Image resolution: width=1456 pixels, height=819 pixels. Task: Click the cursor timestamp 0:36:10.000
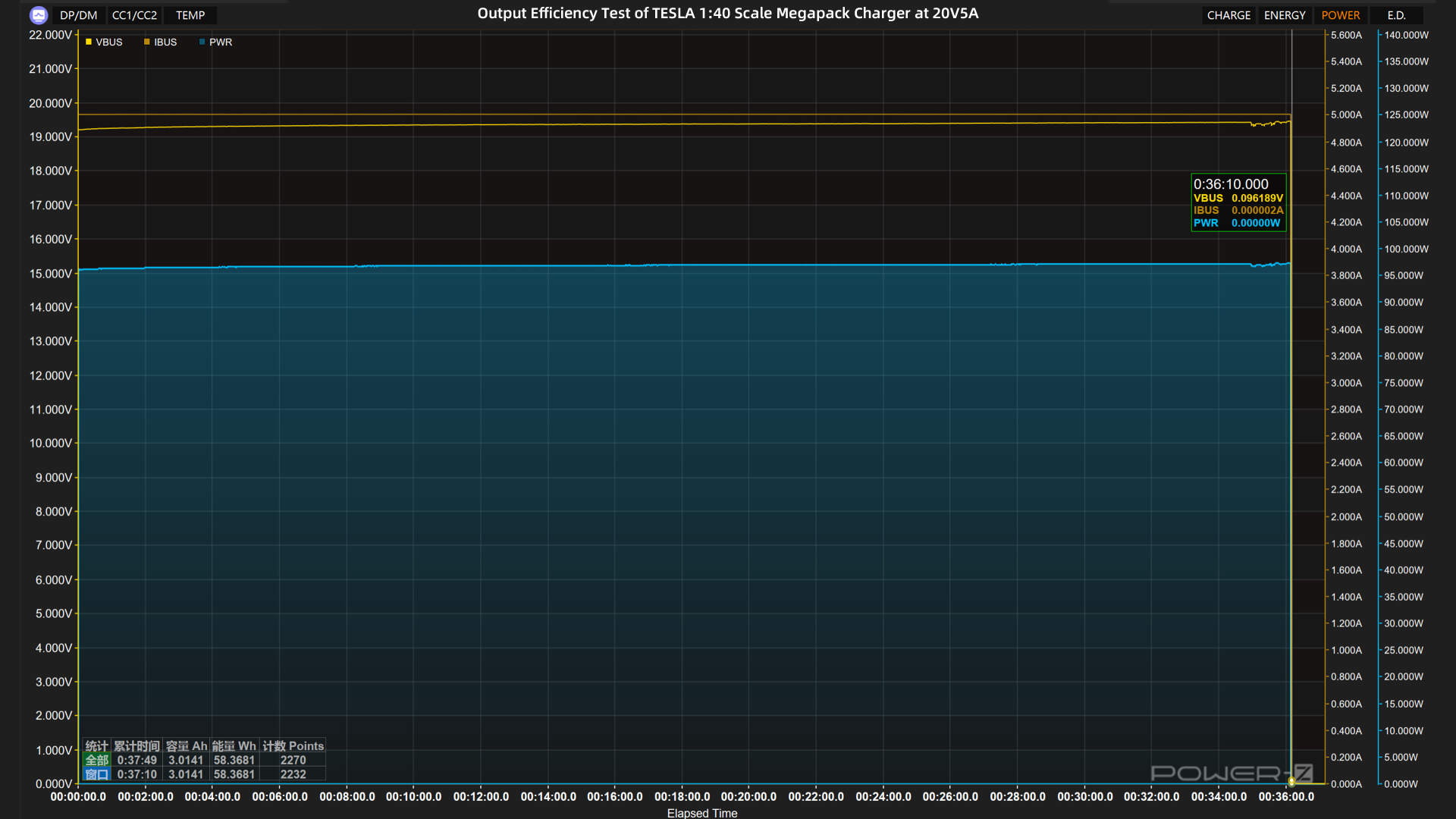[x=1230, y=184]
